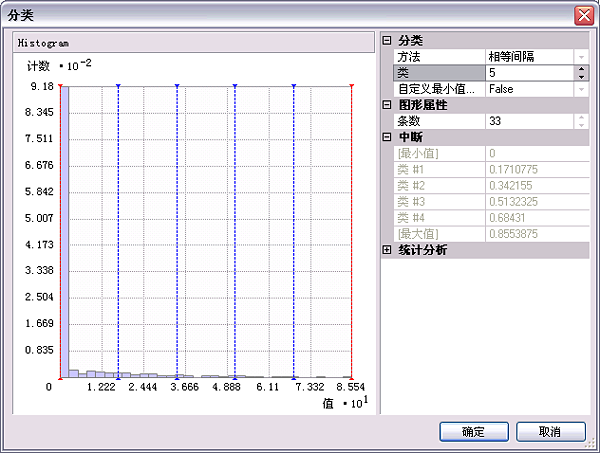This screenshot has width=600, height=453.
Task: Open the 方法 dropdown
Action: 581,57
